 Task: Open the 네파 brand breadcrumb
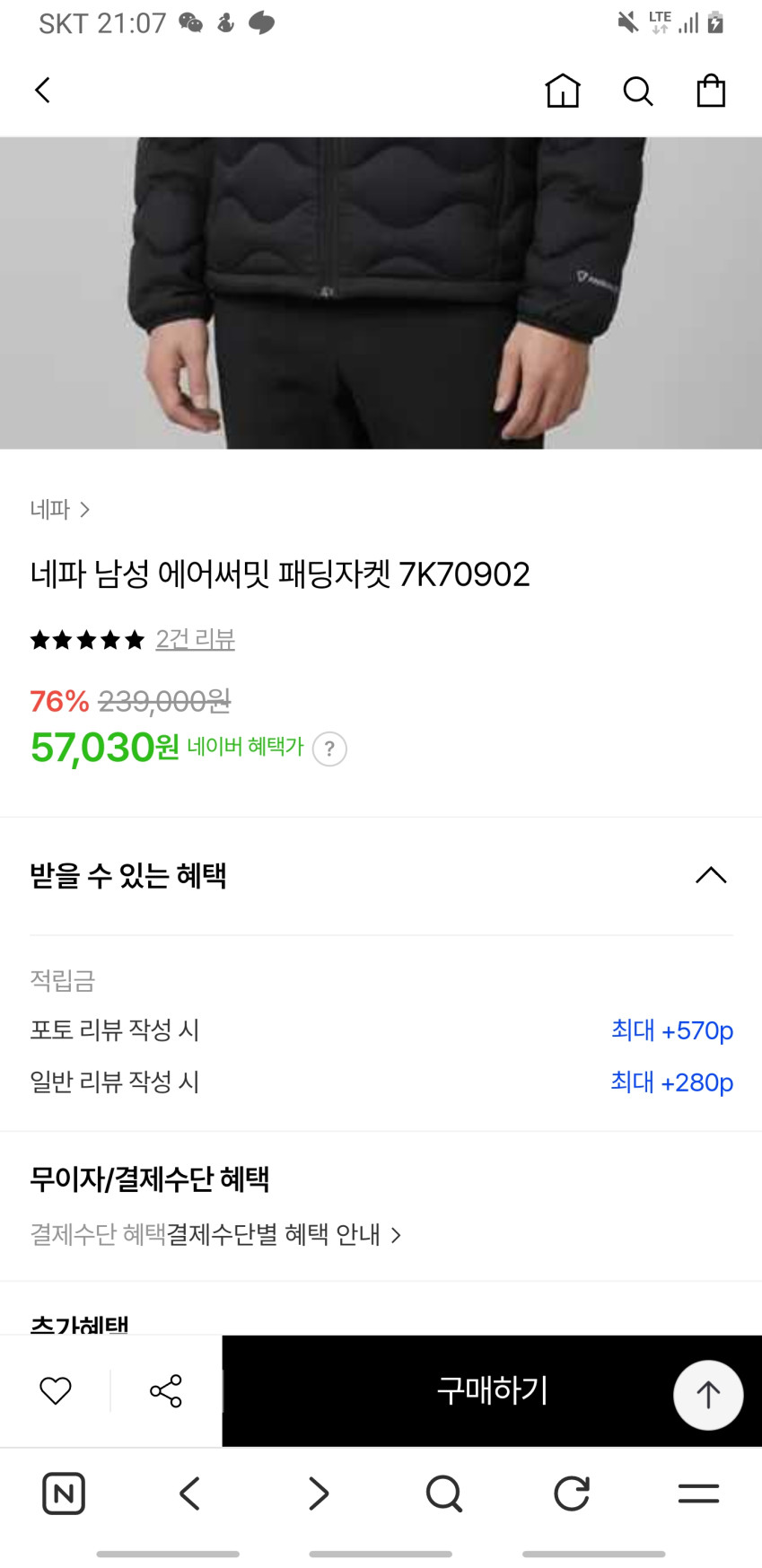pyautogui.click(x=59, y=510)
